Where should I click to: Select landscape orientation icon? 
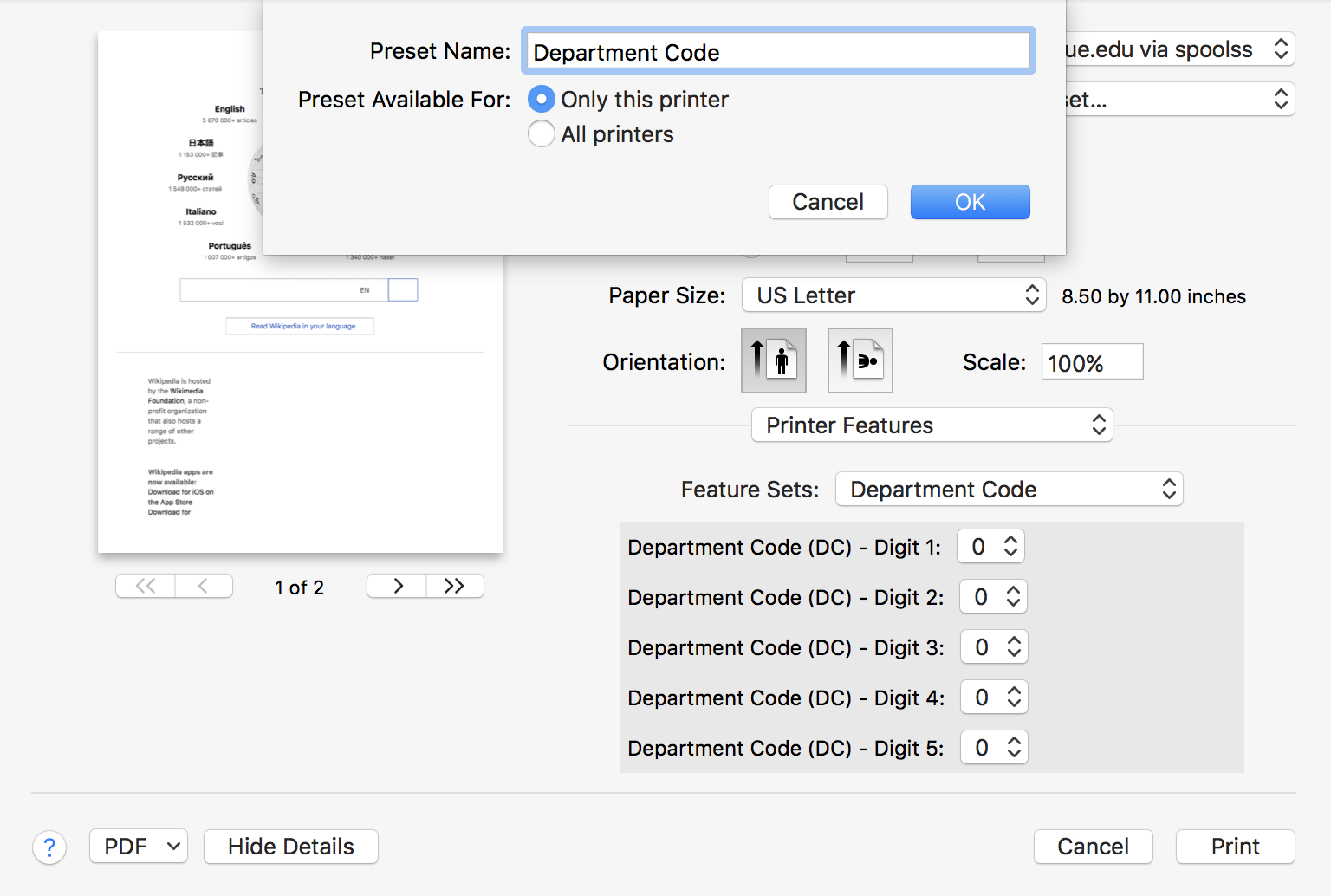tap(860, 360)
